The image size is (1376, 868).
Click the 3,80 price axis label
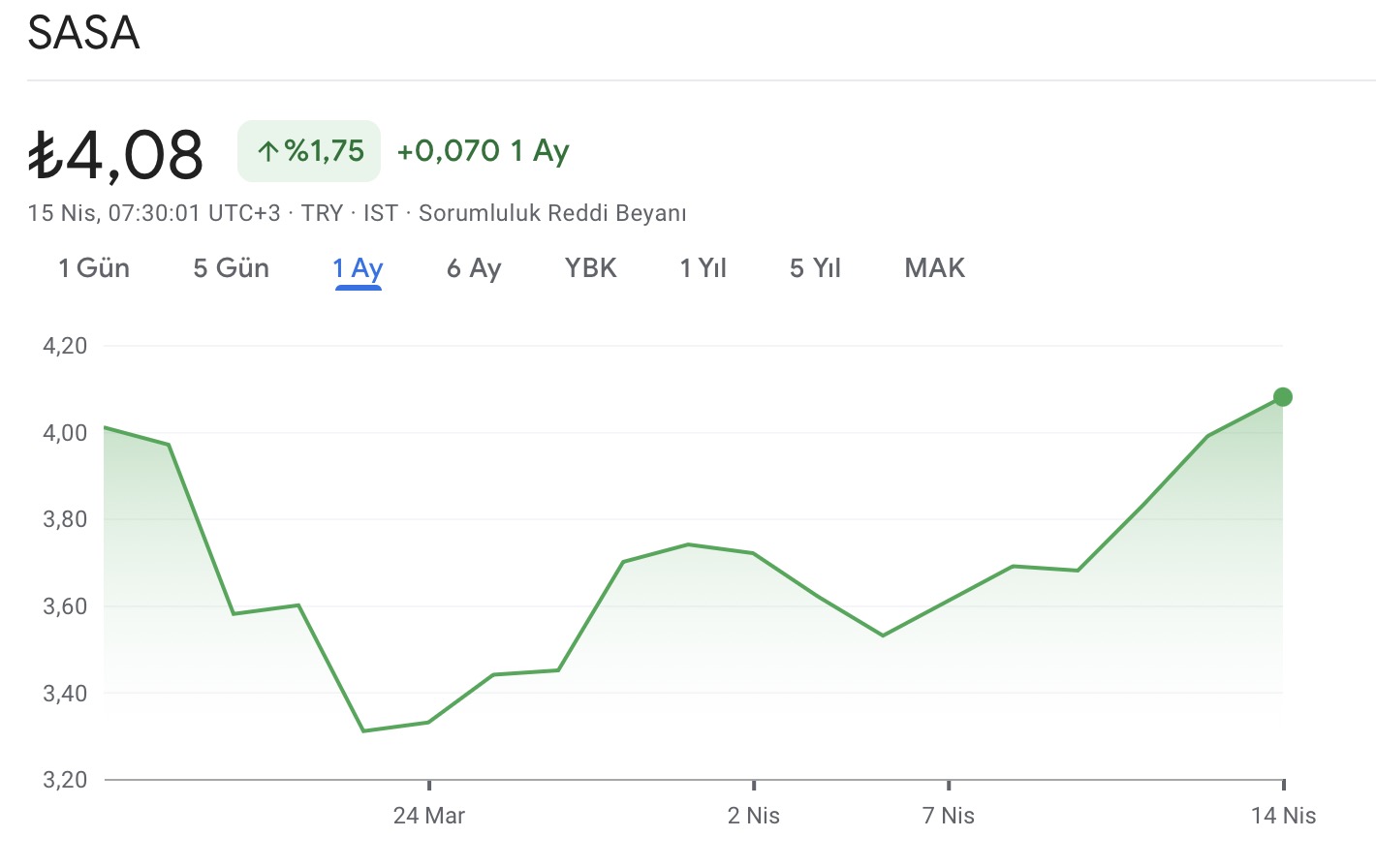(65, 519)
